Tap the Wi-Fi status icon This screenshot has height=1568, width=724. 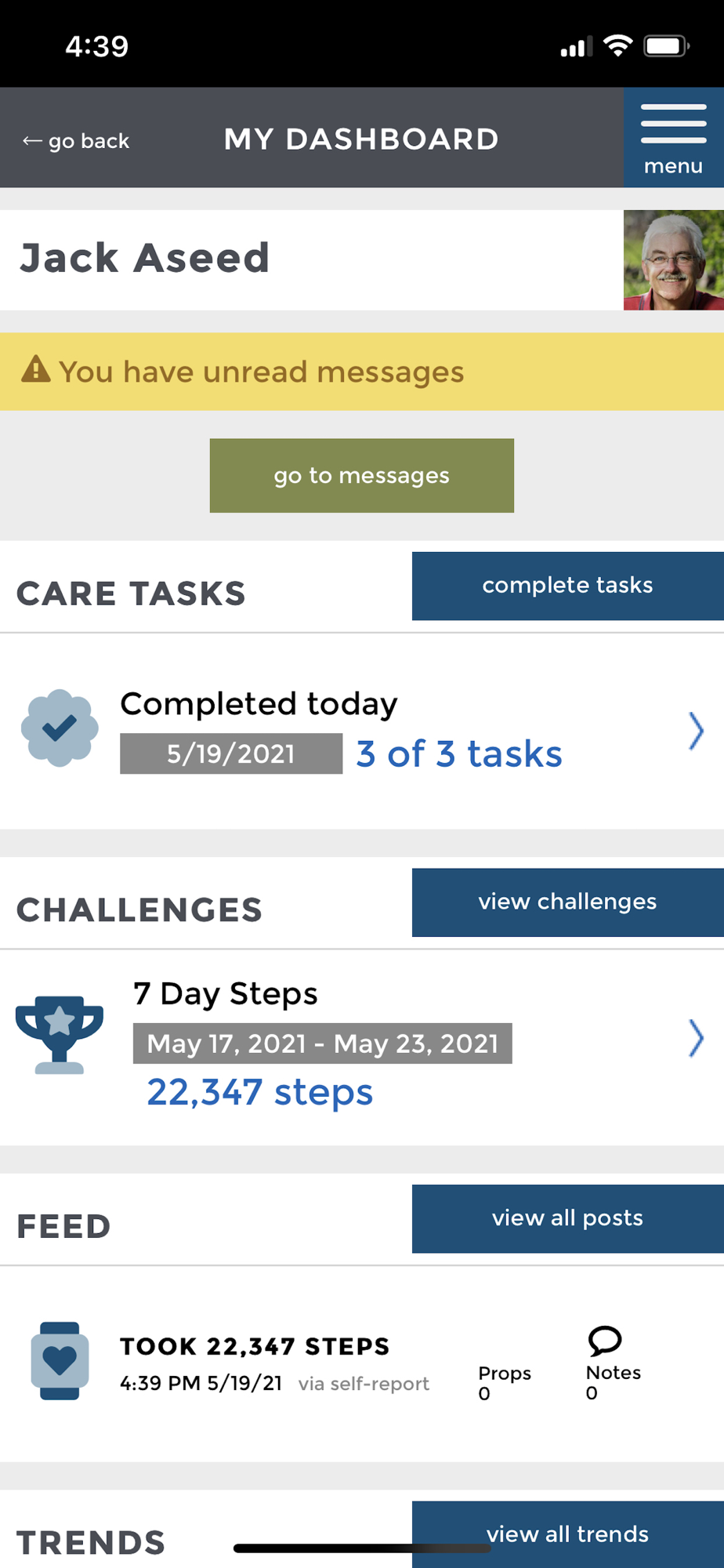tap(618, 46)
